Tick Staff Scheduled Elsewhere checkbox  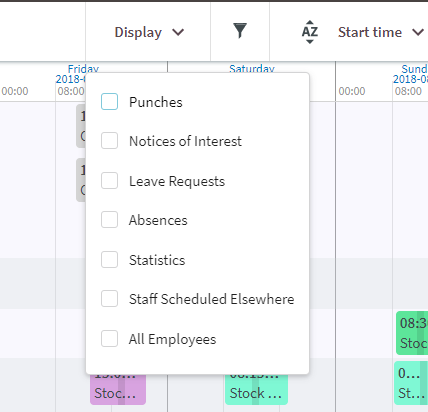click(x=109, y=299)
